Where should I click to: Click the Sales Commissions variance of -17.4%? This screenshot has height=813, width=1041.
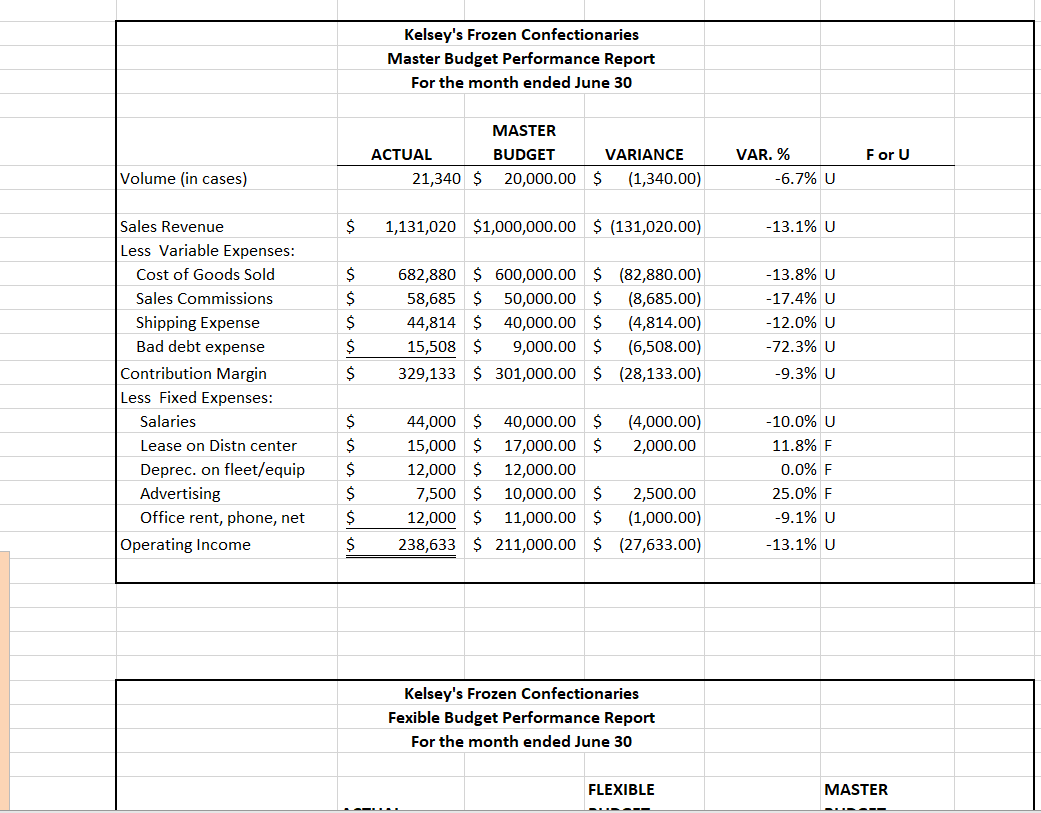coord(764,298)
